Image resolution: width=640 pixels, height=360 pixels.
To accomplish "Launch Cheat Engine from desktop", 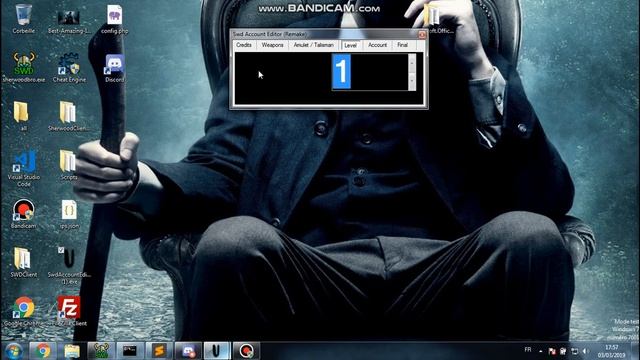I will click(69, 67).
